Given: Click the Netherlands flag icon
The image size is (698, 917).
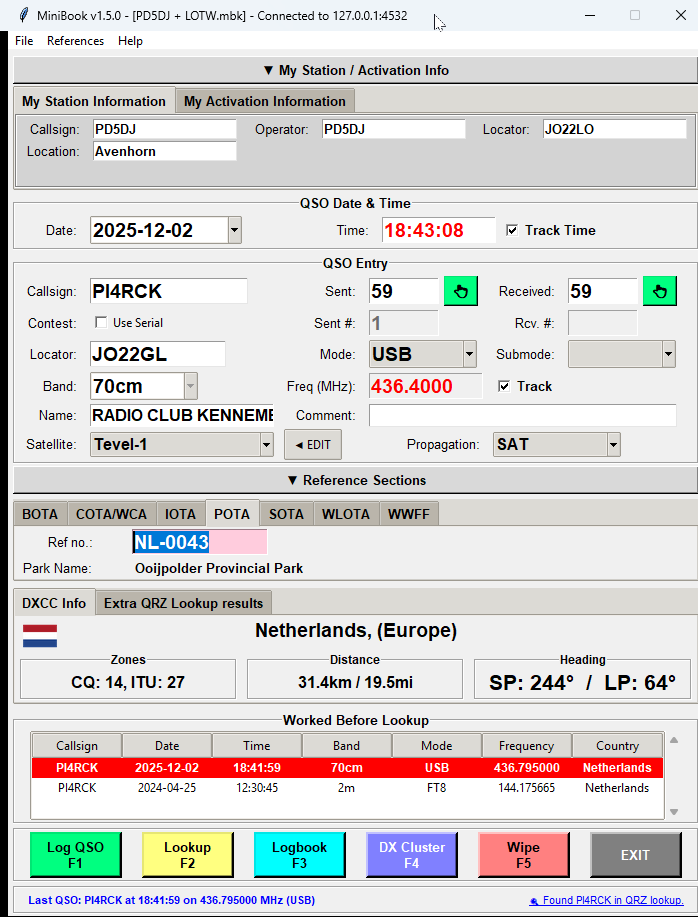Looking at the screenshot, I should [x=40, y=636].
